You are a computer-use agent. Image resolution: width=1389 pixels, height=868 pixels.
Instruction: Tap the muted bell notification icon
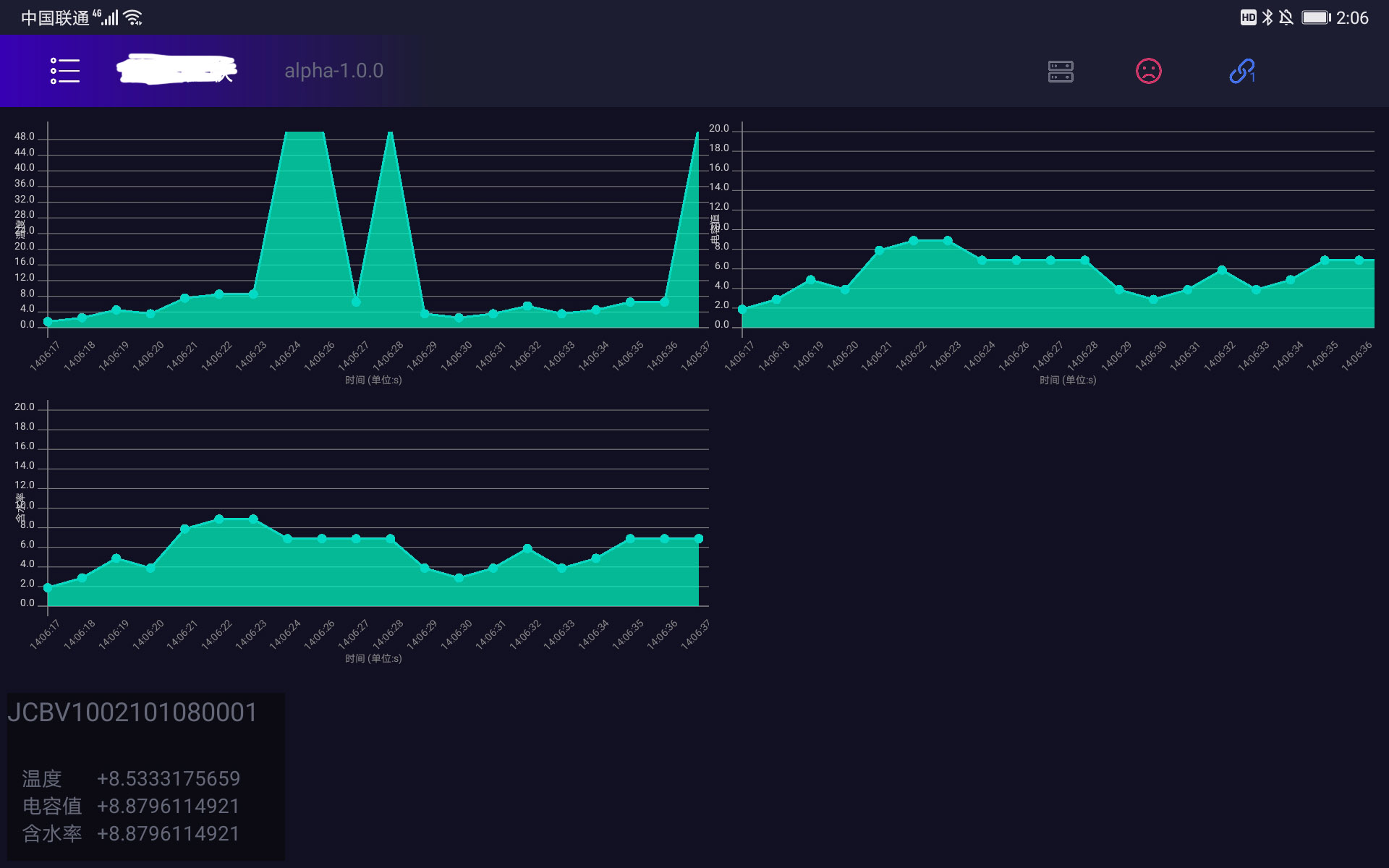1286,17
